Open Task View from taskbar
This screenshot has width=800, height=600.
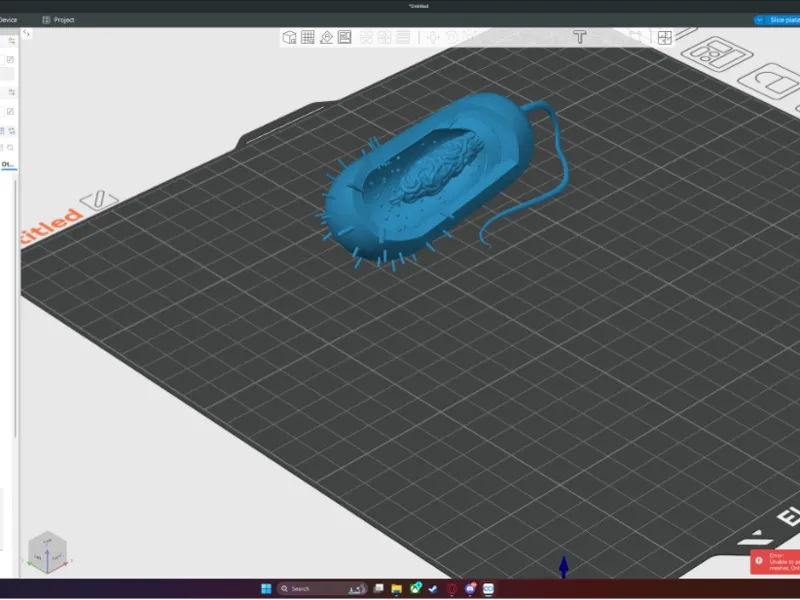pyautogui.click(x=378, y=589)
